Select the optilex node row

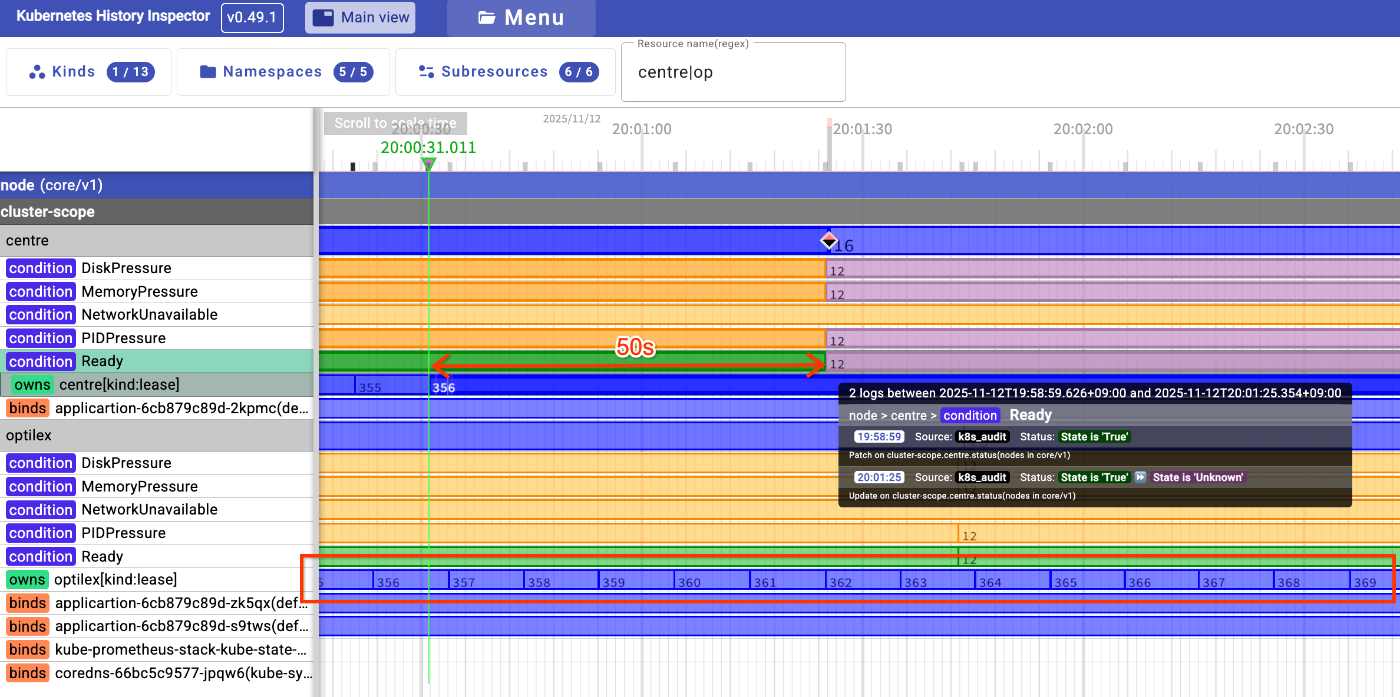(x=158, y=436)
